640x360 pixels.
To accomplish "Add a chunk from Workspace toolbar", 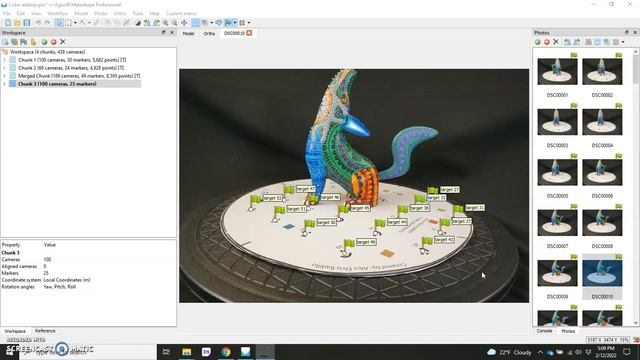I will (x=5, y=42).
